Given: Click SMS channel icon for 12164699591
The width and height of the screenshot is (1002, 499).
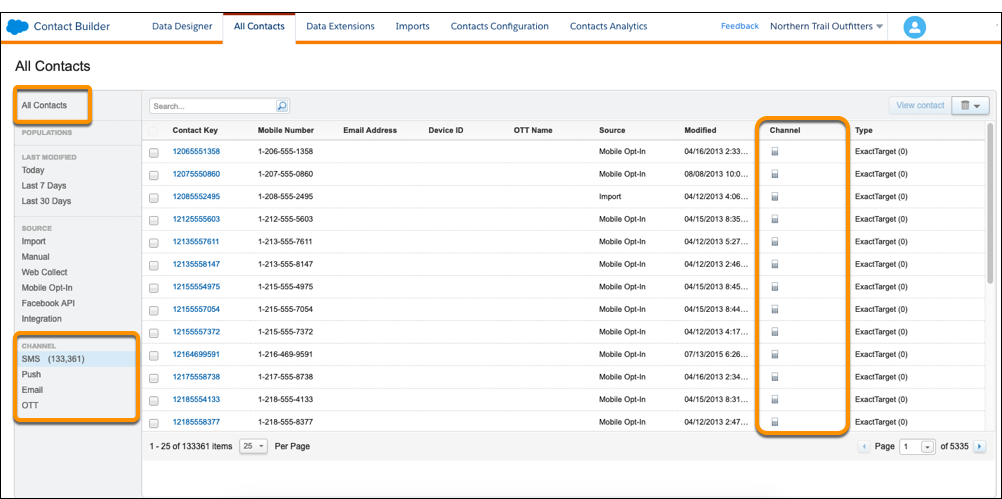Looking at the screenshot, I should 775,355.
